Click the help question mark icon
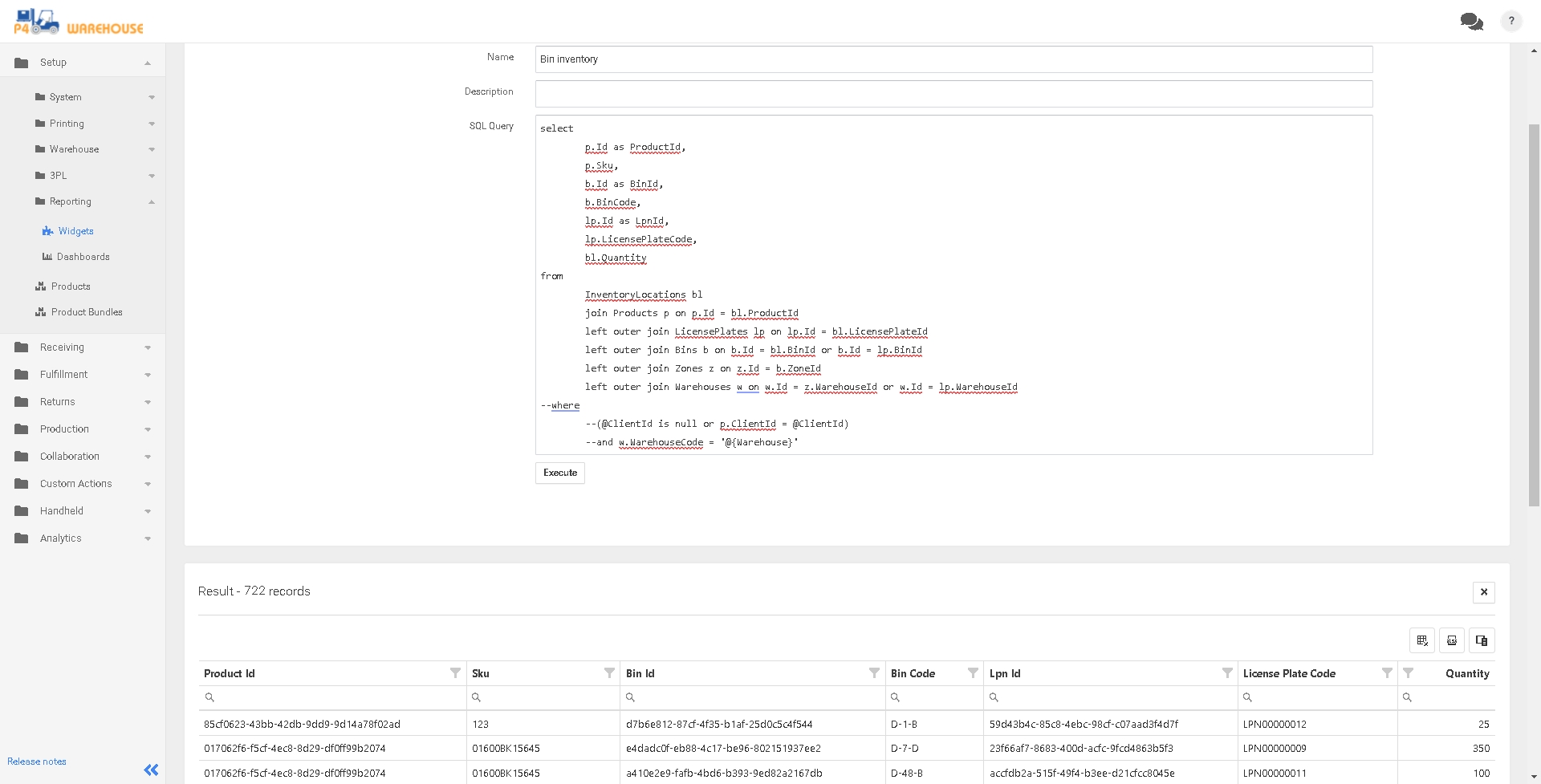 tap(1511, 22)
